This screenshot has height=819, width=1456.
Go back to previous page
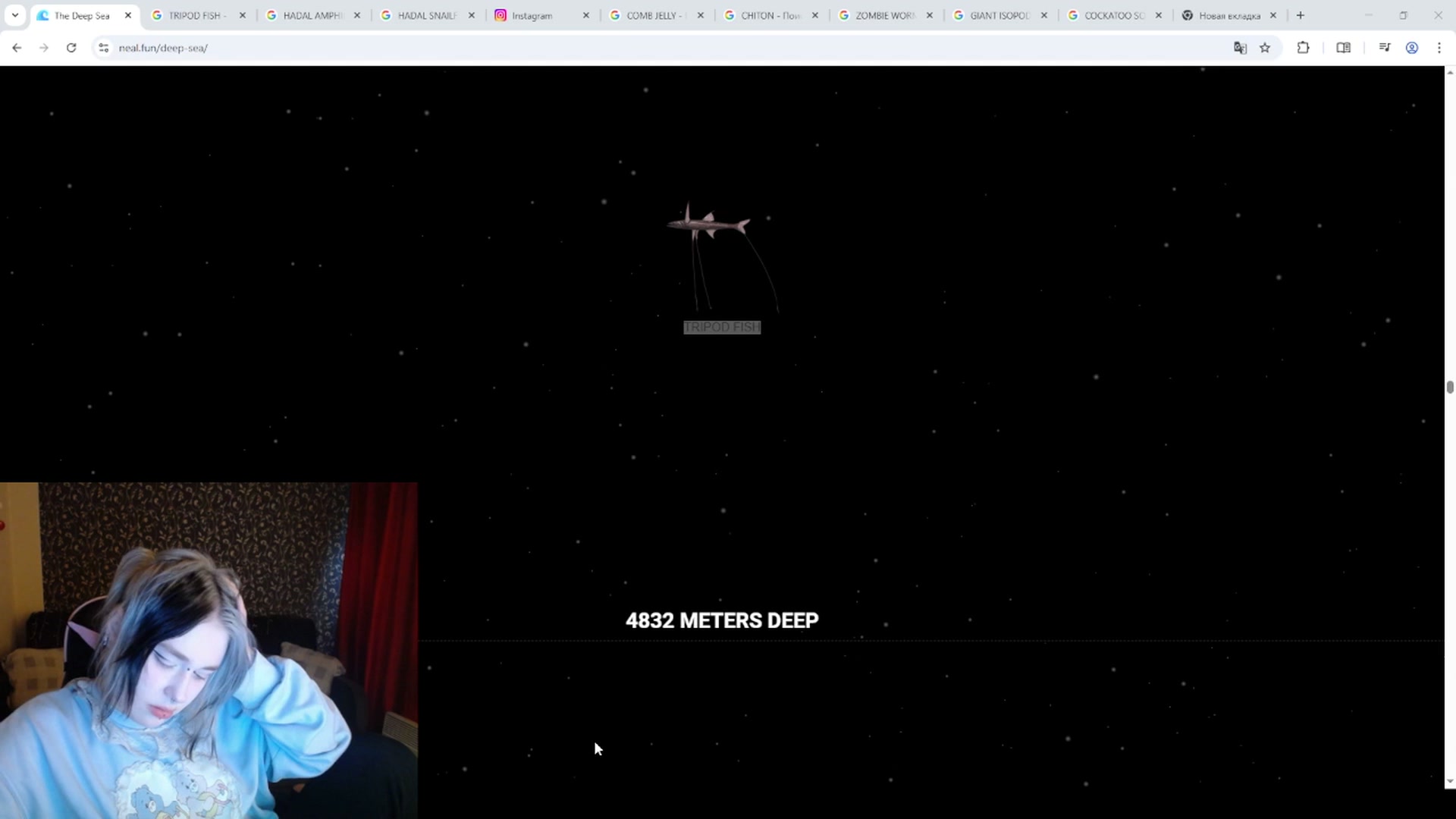[17, 48]
